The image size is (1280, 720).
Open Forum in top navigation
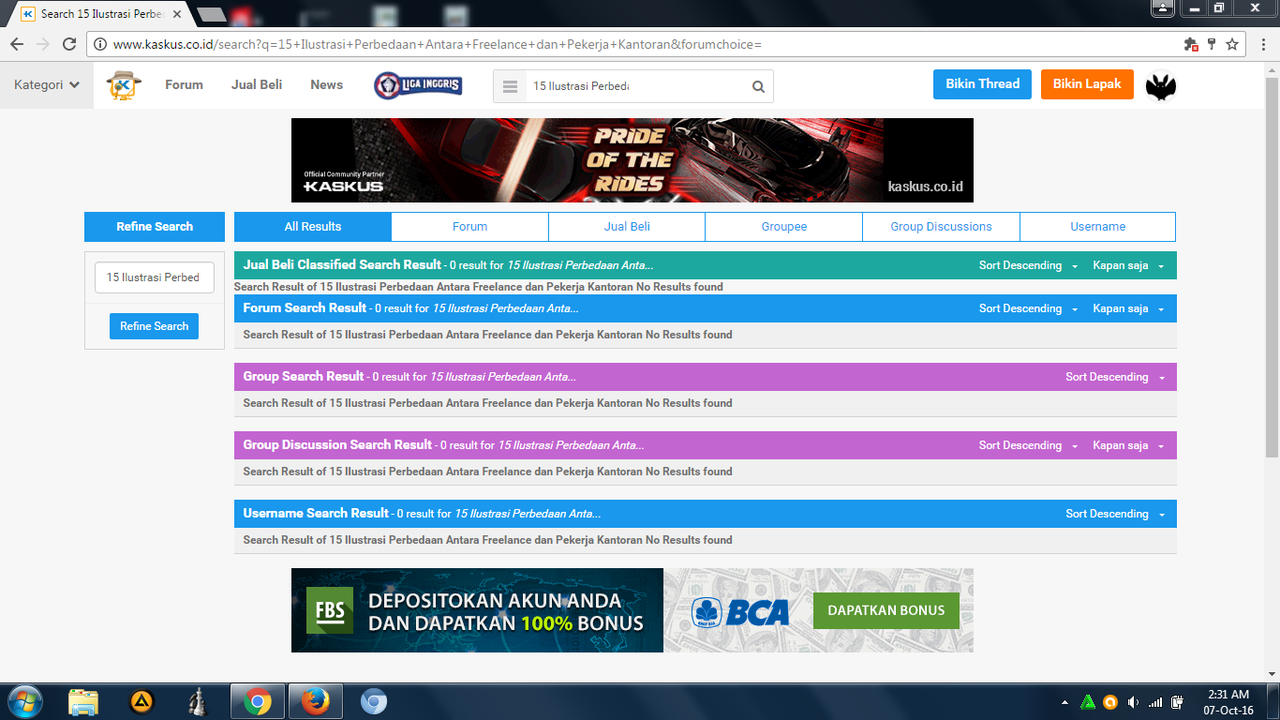(x=184, y=85)
